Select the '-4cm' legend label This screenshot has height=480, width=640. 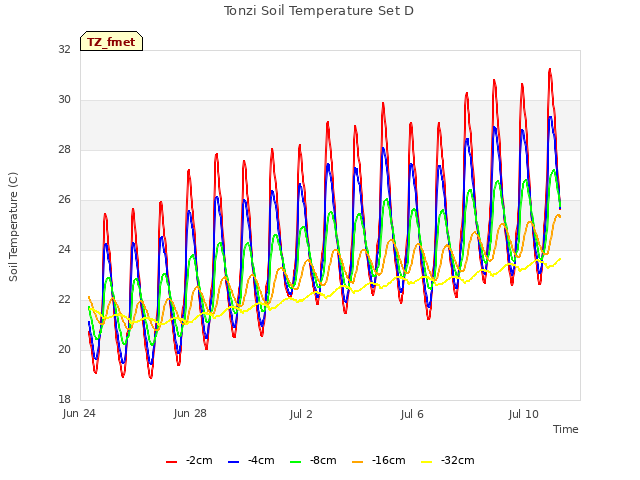261,460
